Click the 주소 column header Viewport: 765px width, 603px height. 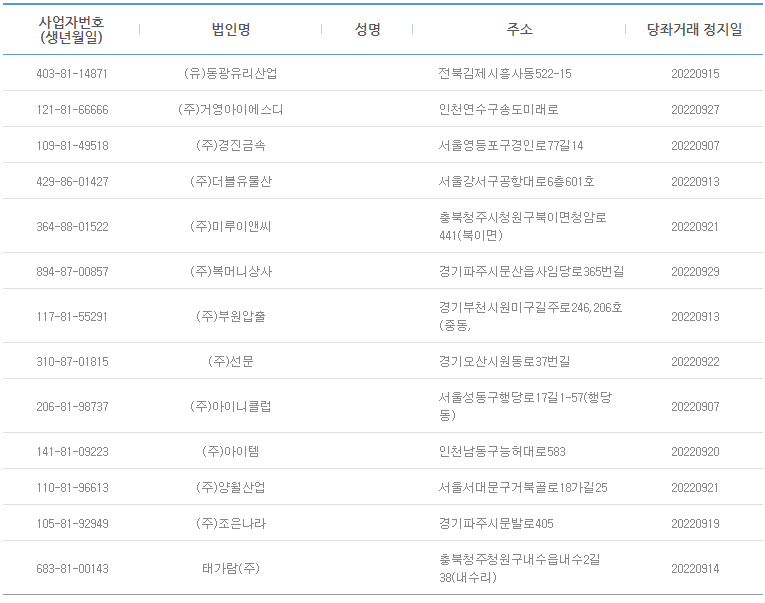pyautogui.click(x=520, y=29)
